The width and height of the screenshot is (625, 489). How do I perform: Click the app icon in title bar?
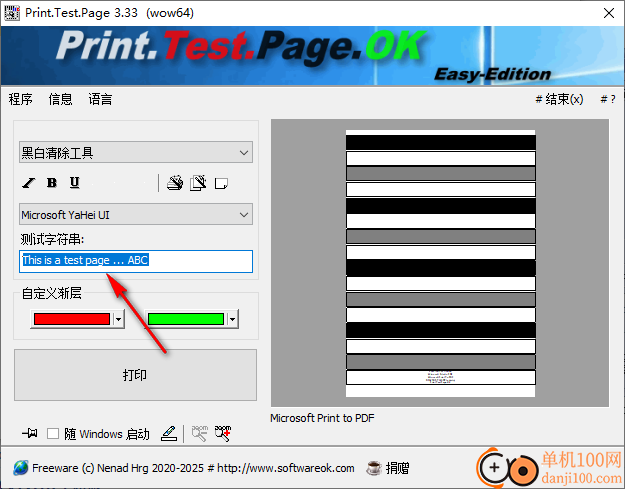pos(12,13)
